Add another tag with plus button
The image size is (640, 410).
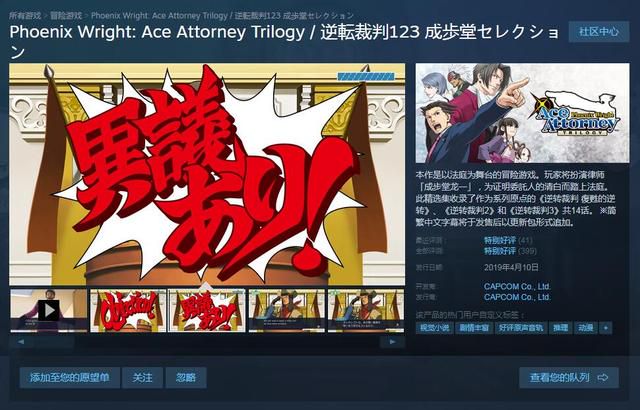coord(606,328)
